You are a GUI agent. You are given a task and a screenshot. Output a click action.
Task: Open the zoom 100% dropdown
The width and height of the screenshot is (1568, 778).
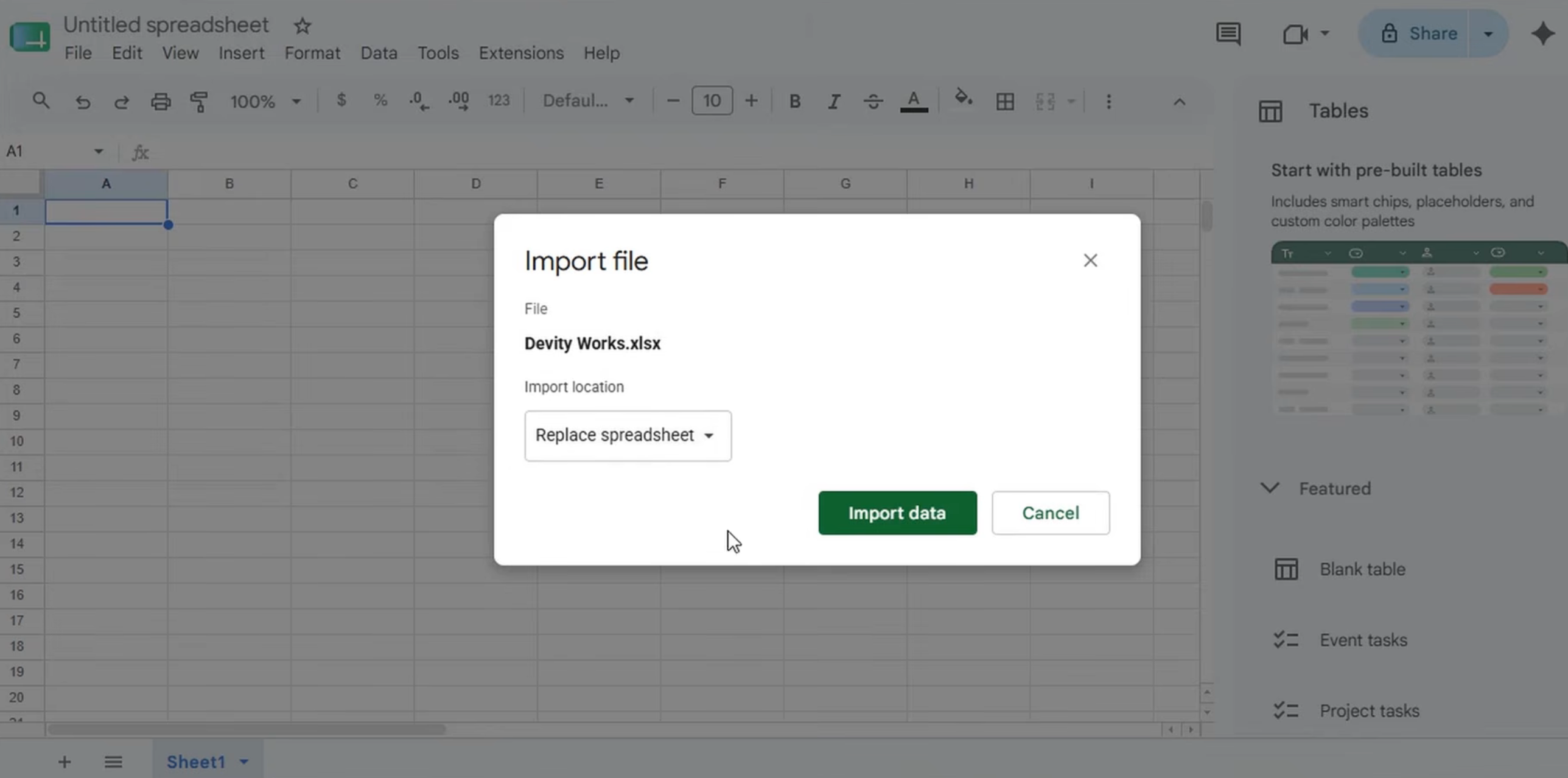(x=265, y=101)
